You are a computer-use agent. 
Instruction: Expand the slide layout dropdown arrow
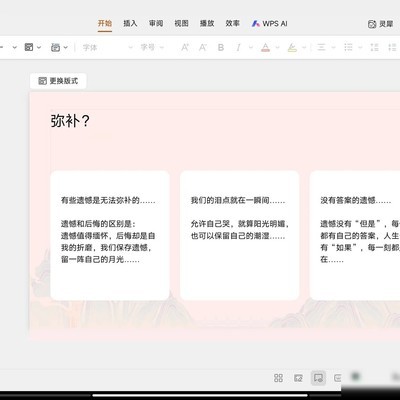point(39,47)
